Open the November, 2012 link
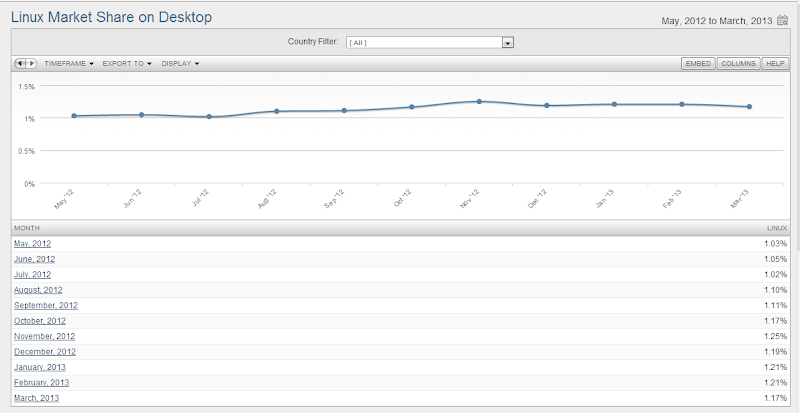This screenshot has width=800, height=413. click(45, 336)
